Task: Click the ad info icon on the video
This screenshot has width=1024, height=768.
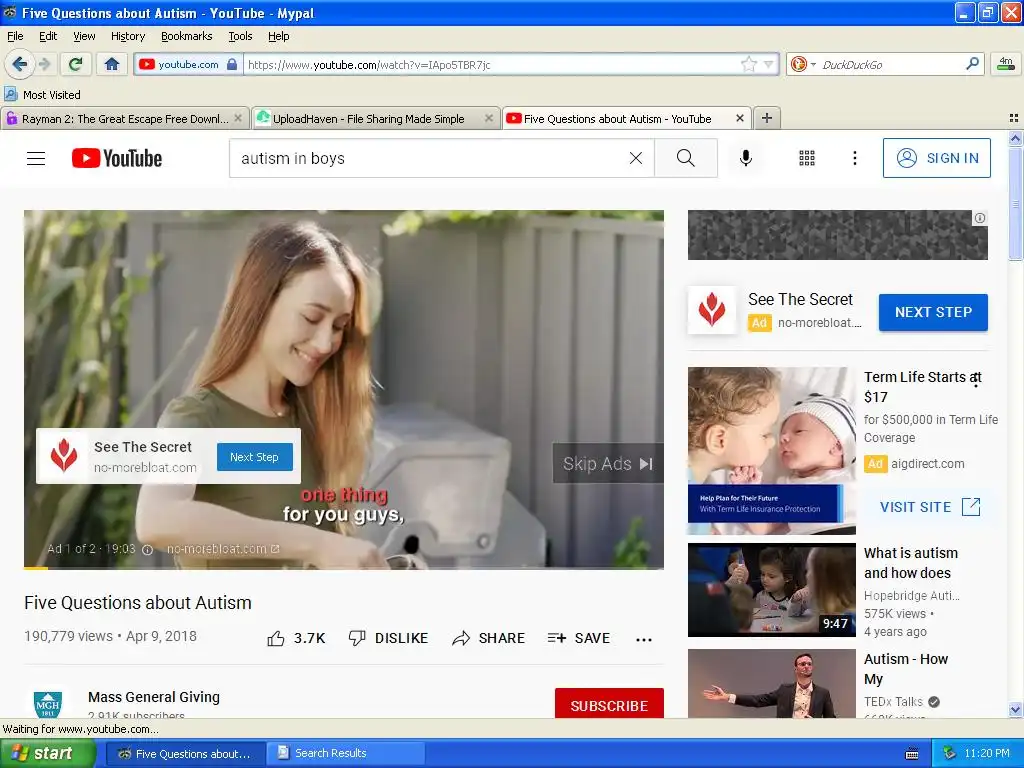Action: [x=148, y=550]
